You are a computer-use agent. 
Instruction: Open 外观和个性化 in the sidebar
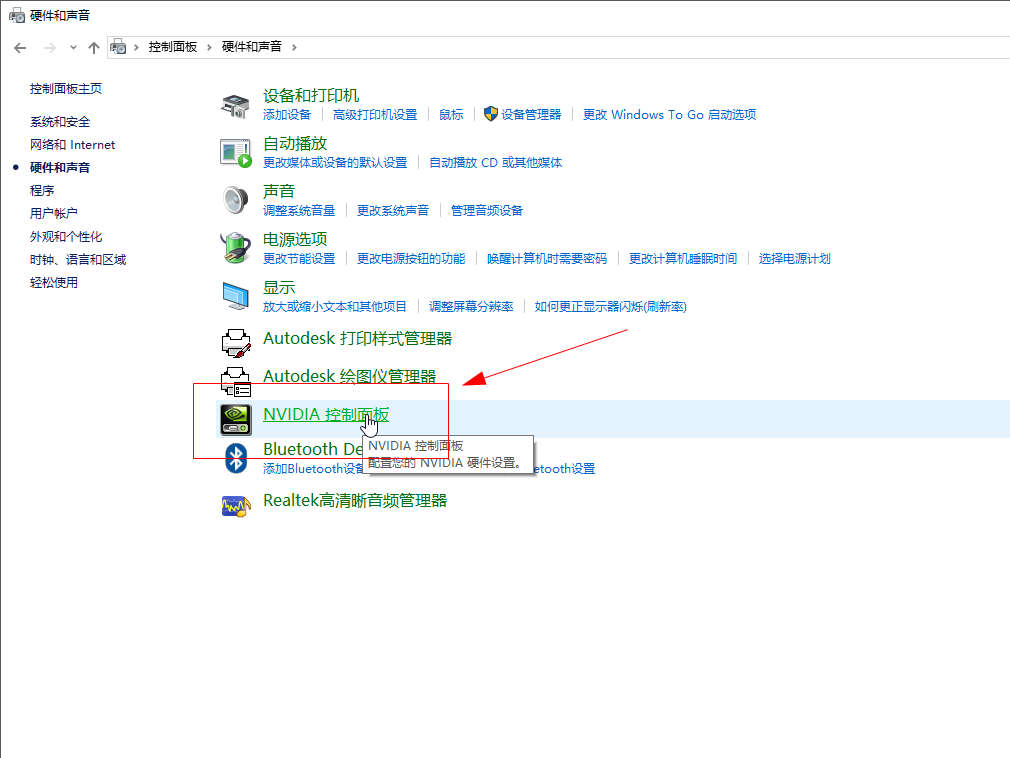point(66,236)
